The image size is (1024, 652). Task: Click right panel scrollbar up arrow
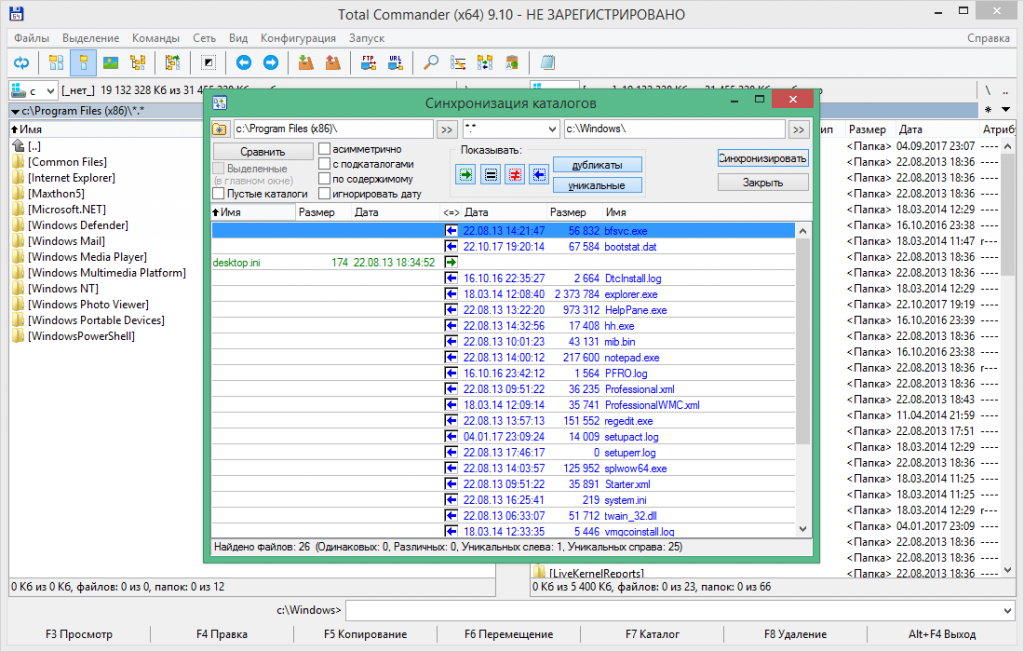(x=1008, y=146)
